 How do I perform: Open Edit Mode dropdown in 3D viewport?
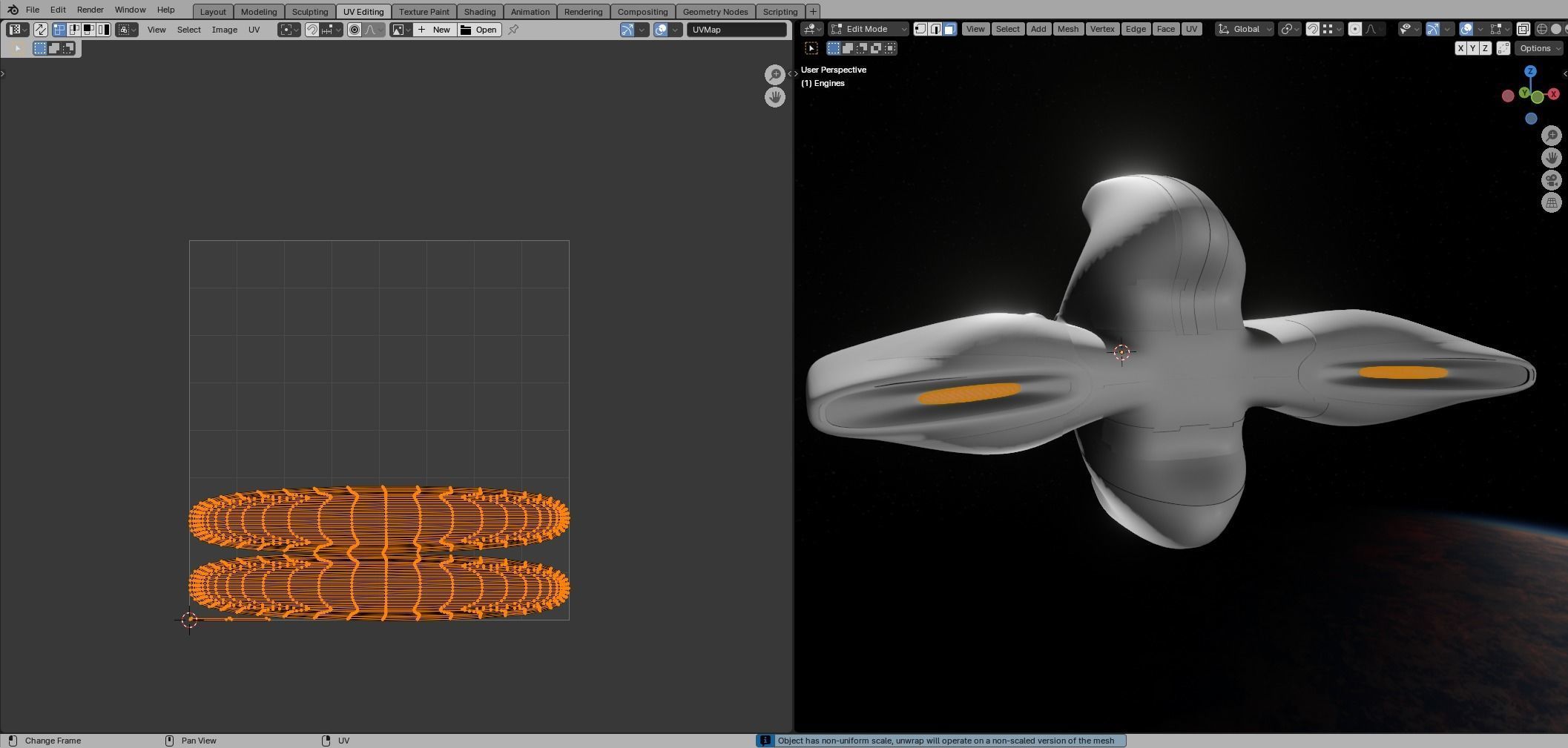(x=868, y=29)
